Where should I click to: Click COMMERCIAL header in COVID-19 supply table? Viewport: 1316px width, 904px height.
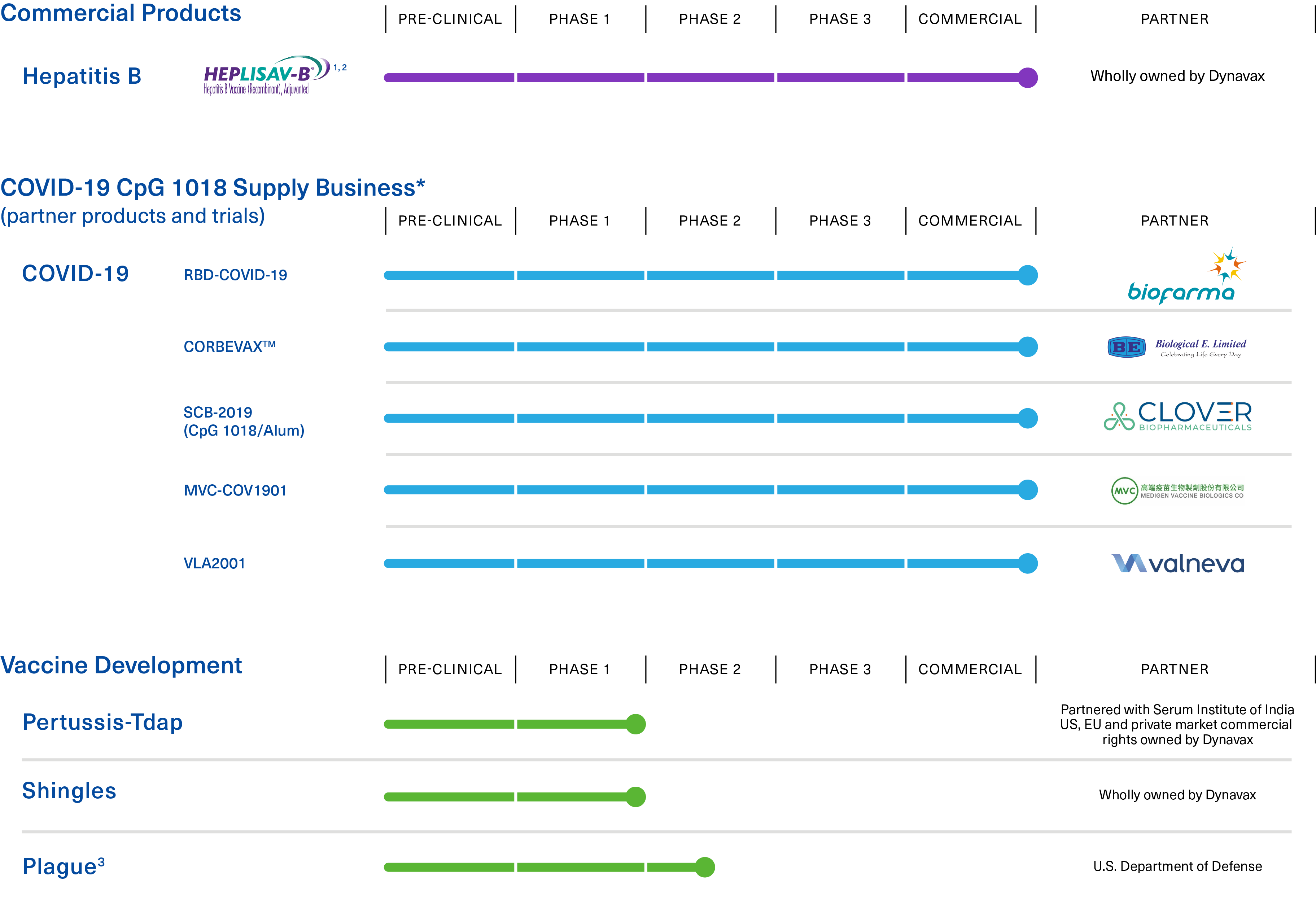[970, 221]
